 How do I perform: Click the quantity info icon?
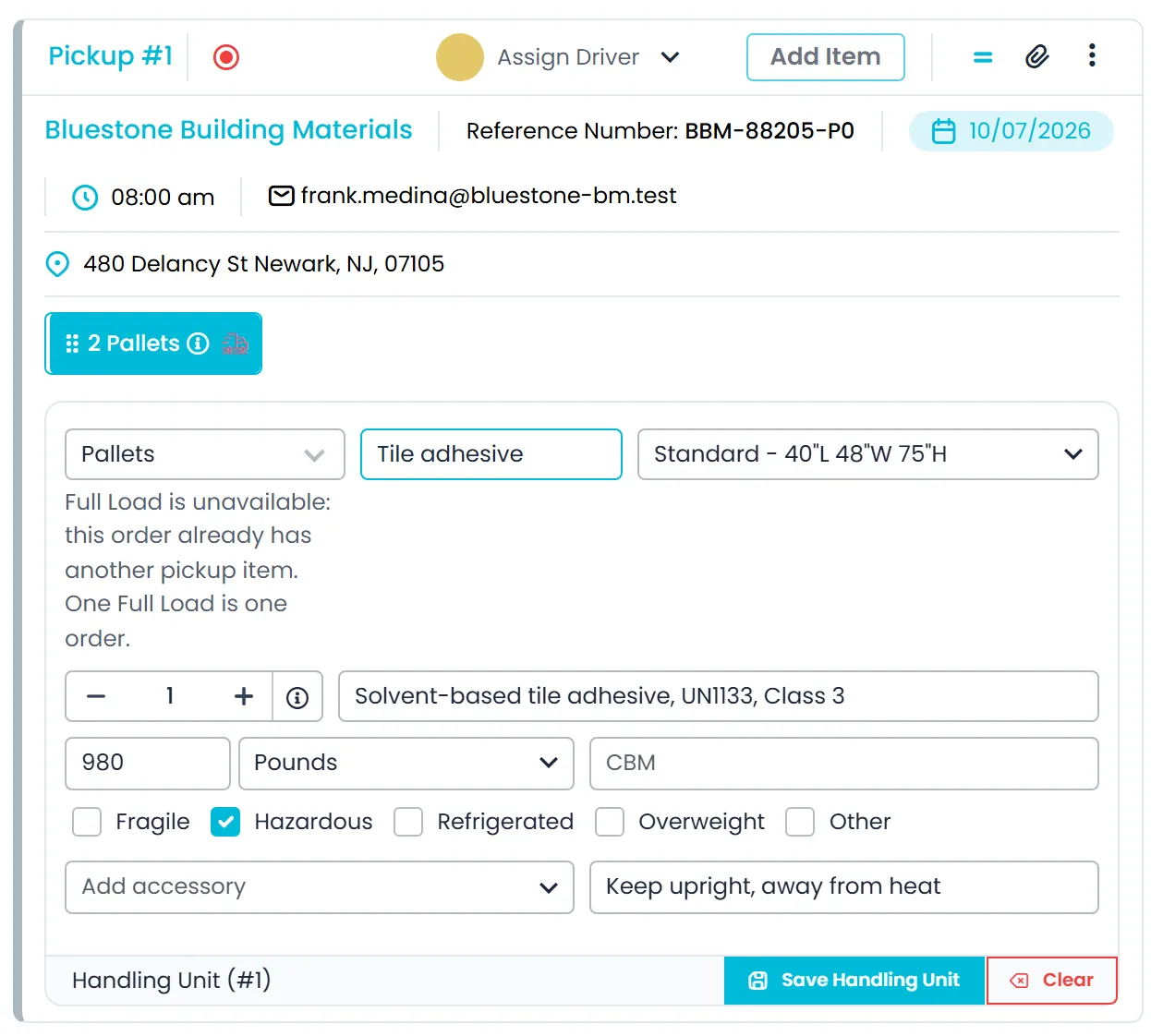click(297, 697)
